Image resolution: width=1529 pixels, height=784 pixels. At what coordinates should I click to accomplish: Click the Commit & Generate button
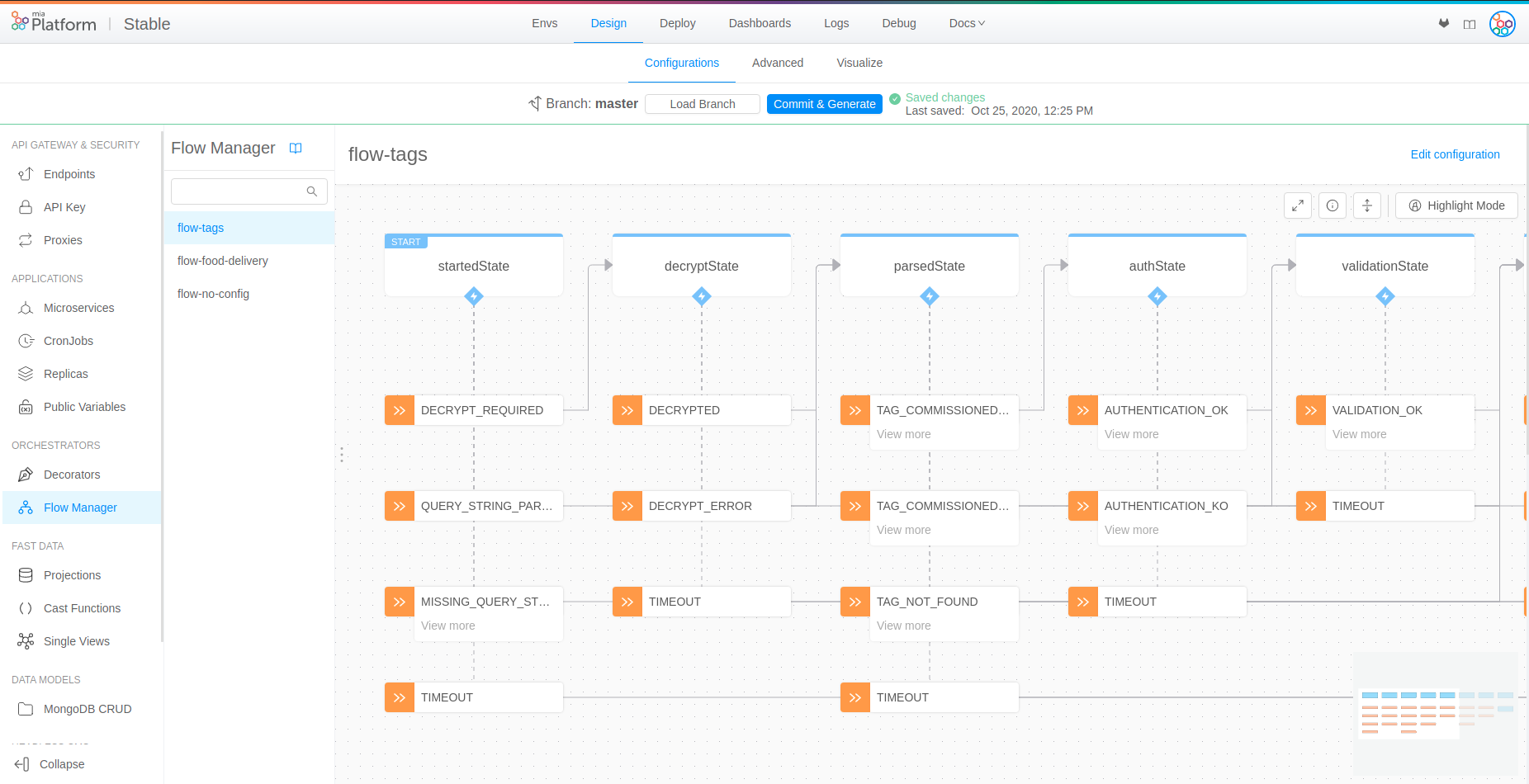[824, 104]
